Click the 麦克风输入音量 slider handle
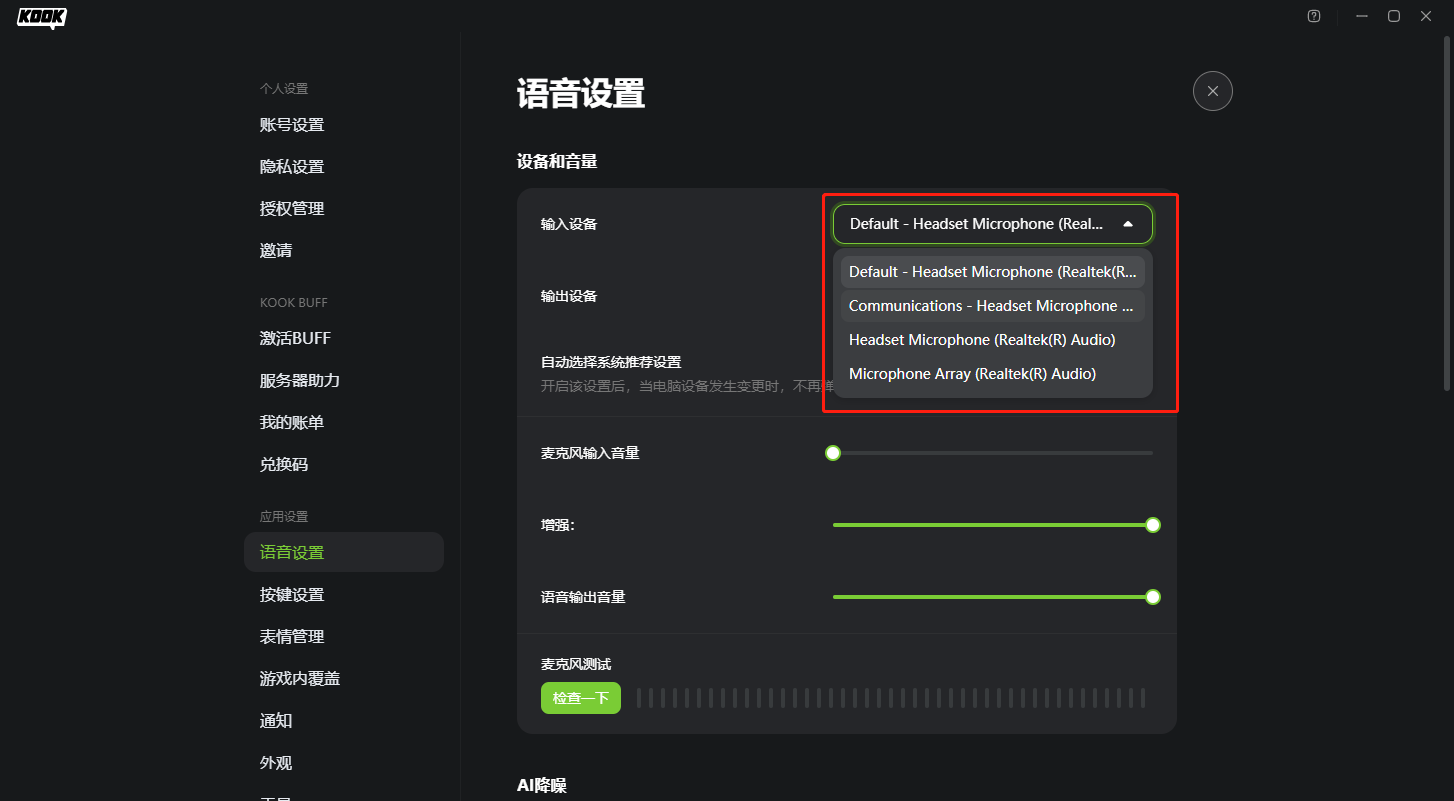1454x801 pixels. pyautogui.click(x=833, y=453)
